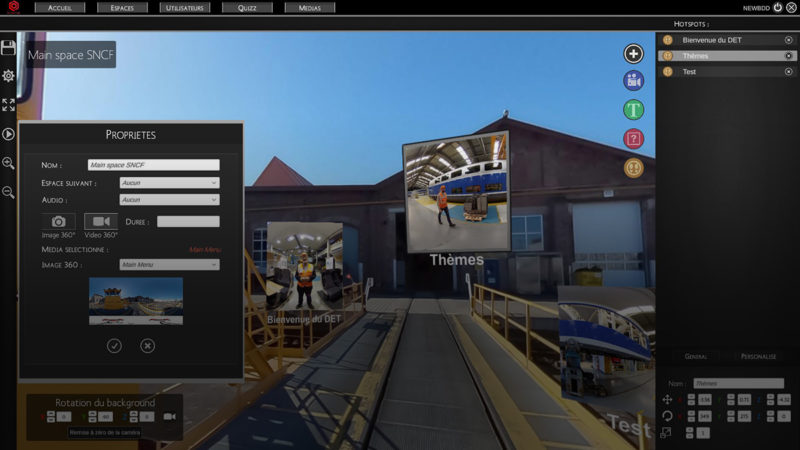Choose Video 360° media type camcorder icon
800x450 pixels.
[101, 221]
